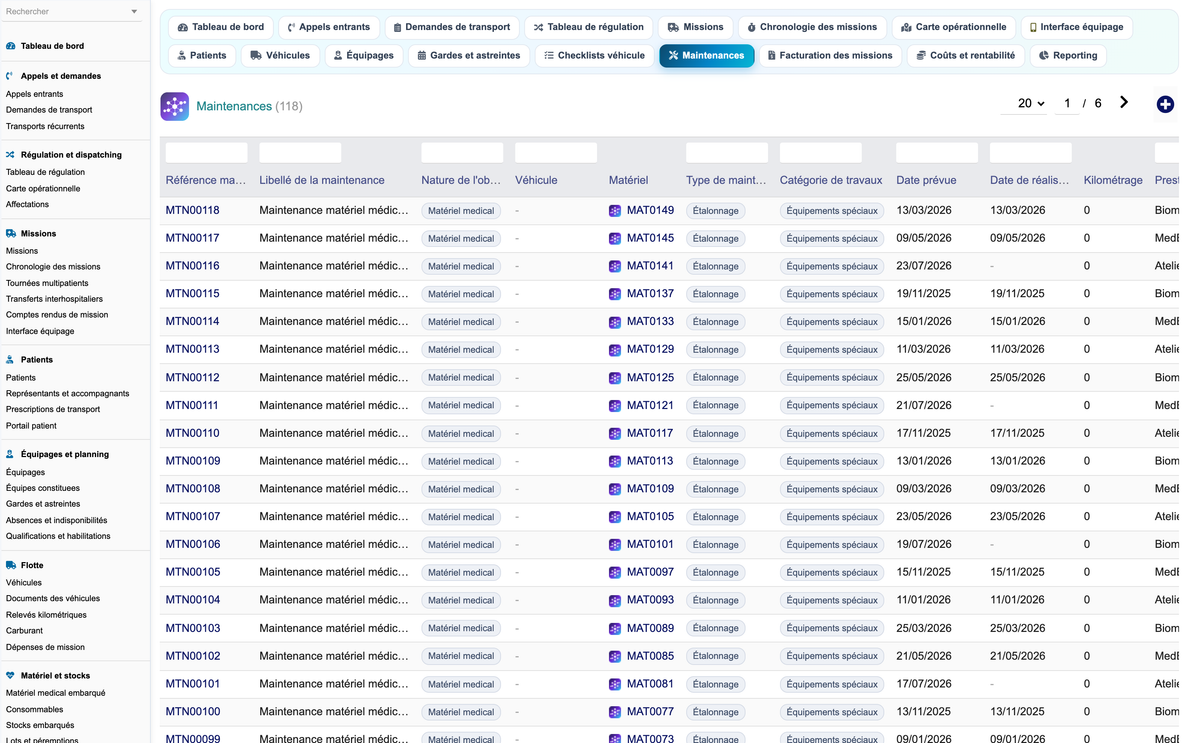Screen dimensions: 1200x743
Task: Click material icon next to MAT0093
Action: click(615, 601)
